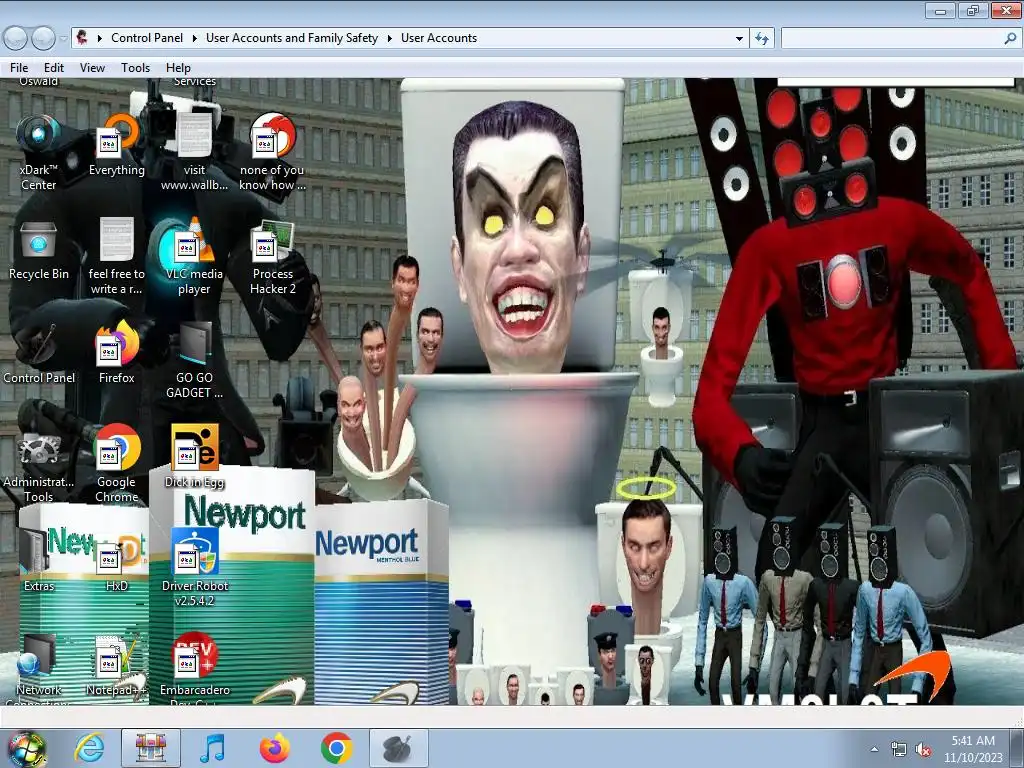Show hidden tray icons arrow
The image size is (1024, 768).
(874, 749)
